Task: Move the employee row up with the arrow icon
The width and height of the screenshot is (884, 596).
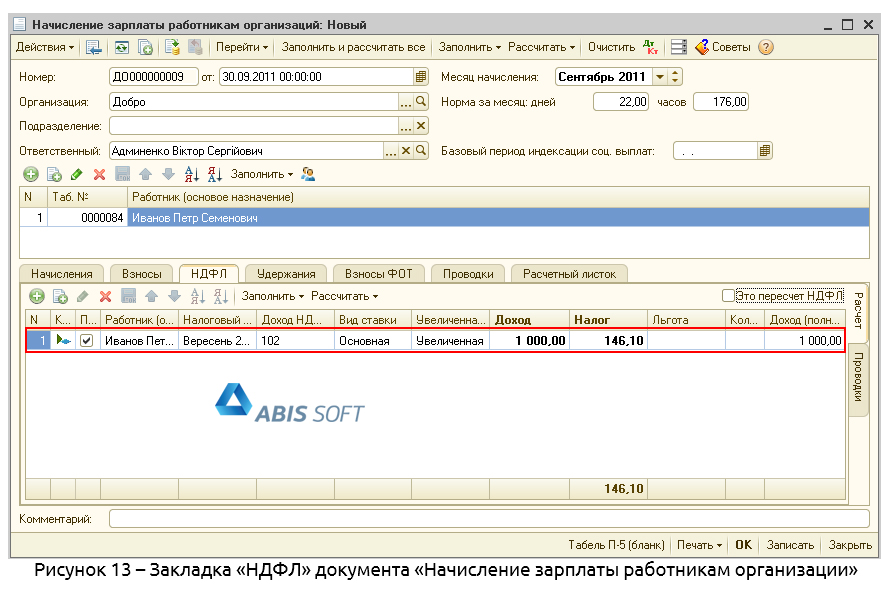Action: 145,174
